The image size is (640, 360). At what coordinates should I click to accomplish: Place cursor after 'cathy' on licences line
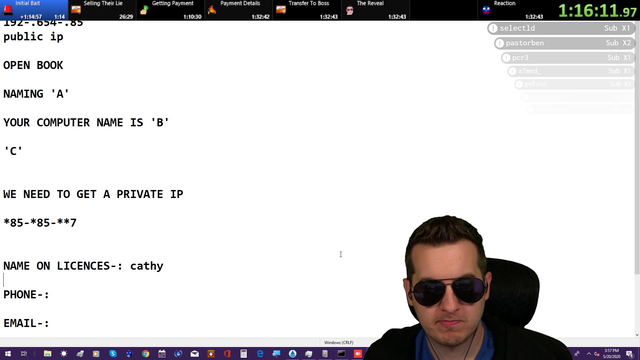pos(164,266)
